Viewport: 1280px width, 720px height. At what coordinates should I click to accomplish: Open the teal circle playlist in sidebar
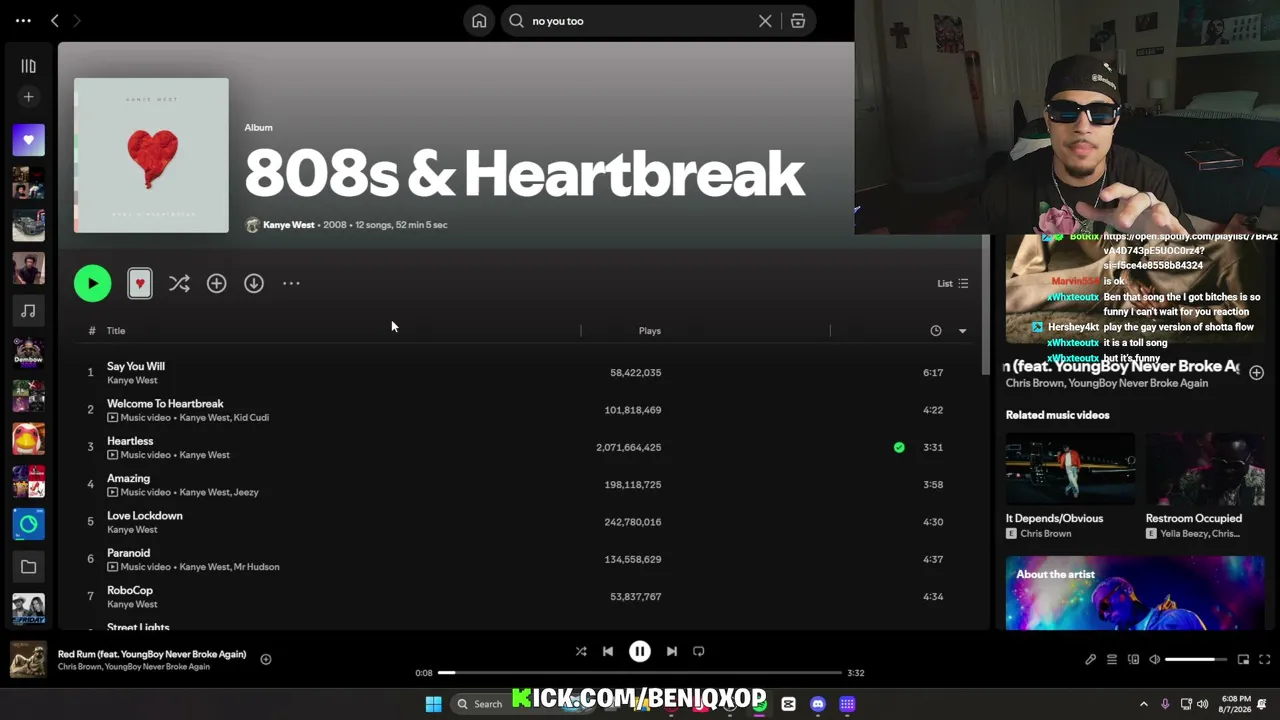pyautogui.click(x=28, y=524)
